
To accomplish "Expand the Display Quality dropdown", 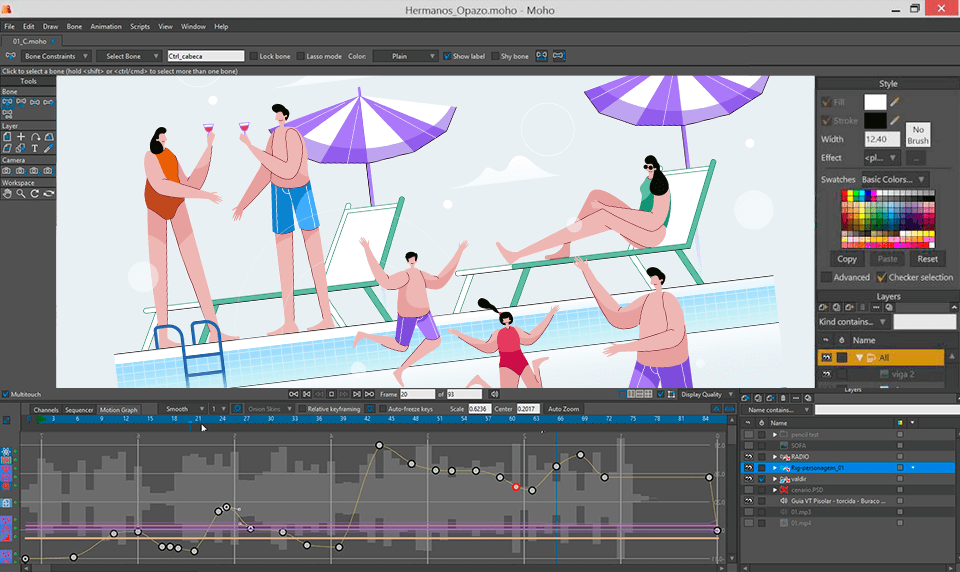I will click(700, 394).
